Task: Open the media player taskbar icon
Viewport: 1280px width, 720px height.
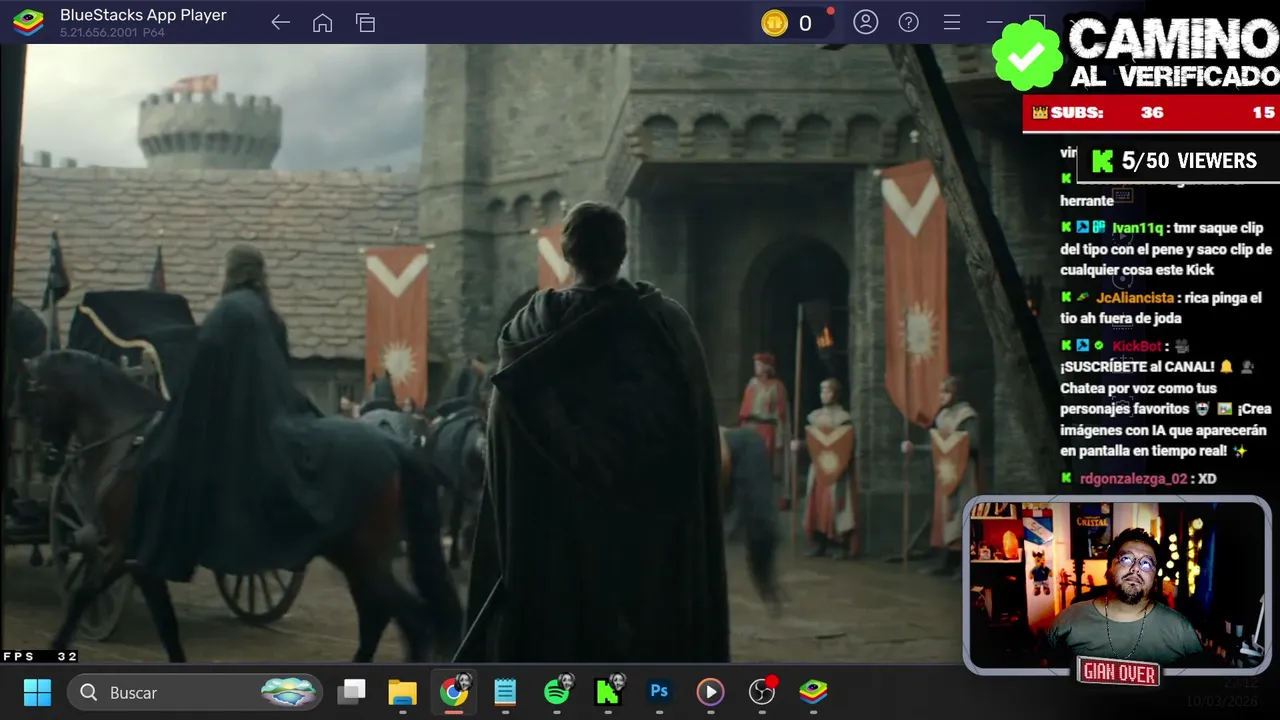Action: (x=710, y=692)
